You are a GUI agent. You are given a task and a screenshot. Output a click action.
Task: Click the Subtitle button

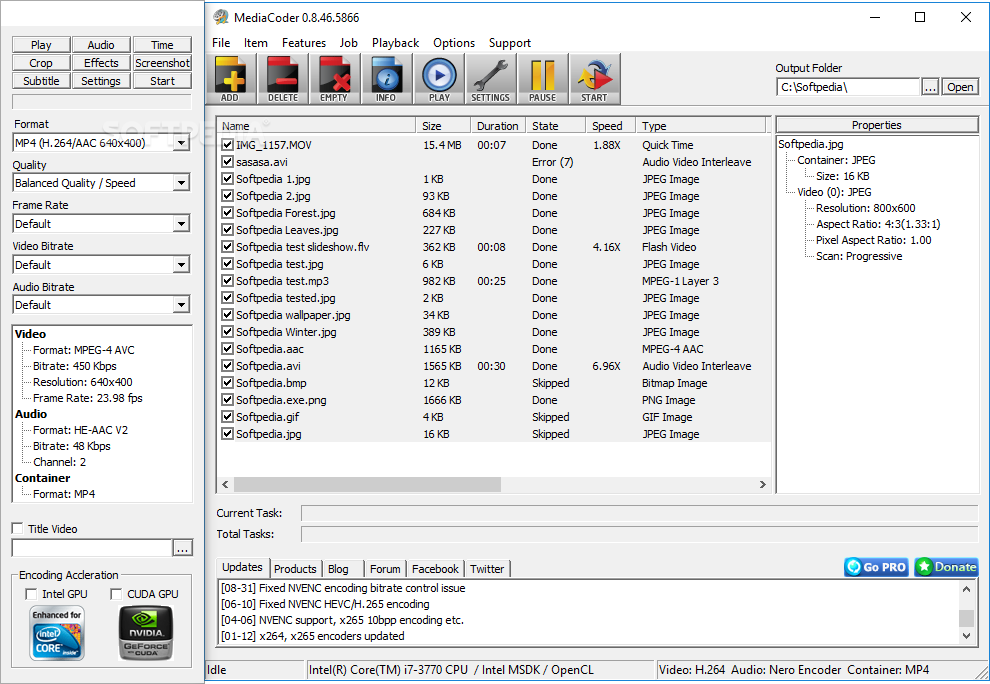(41, 81)
